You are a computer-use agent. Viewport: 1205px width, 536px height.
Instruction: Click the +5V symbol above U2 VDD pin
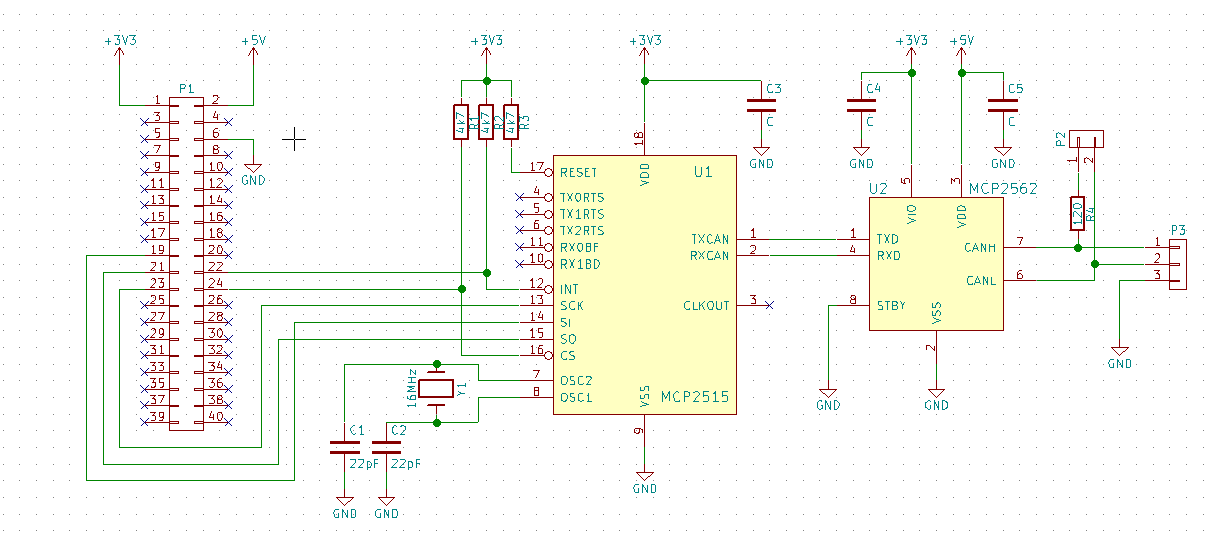(962, 49)
